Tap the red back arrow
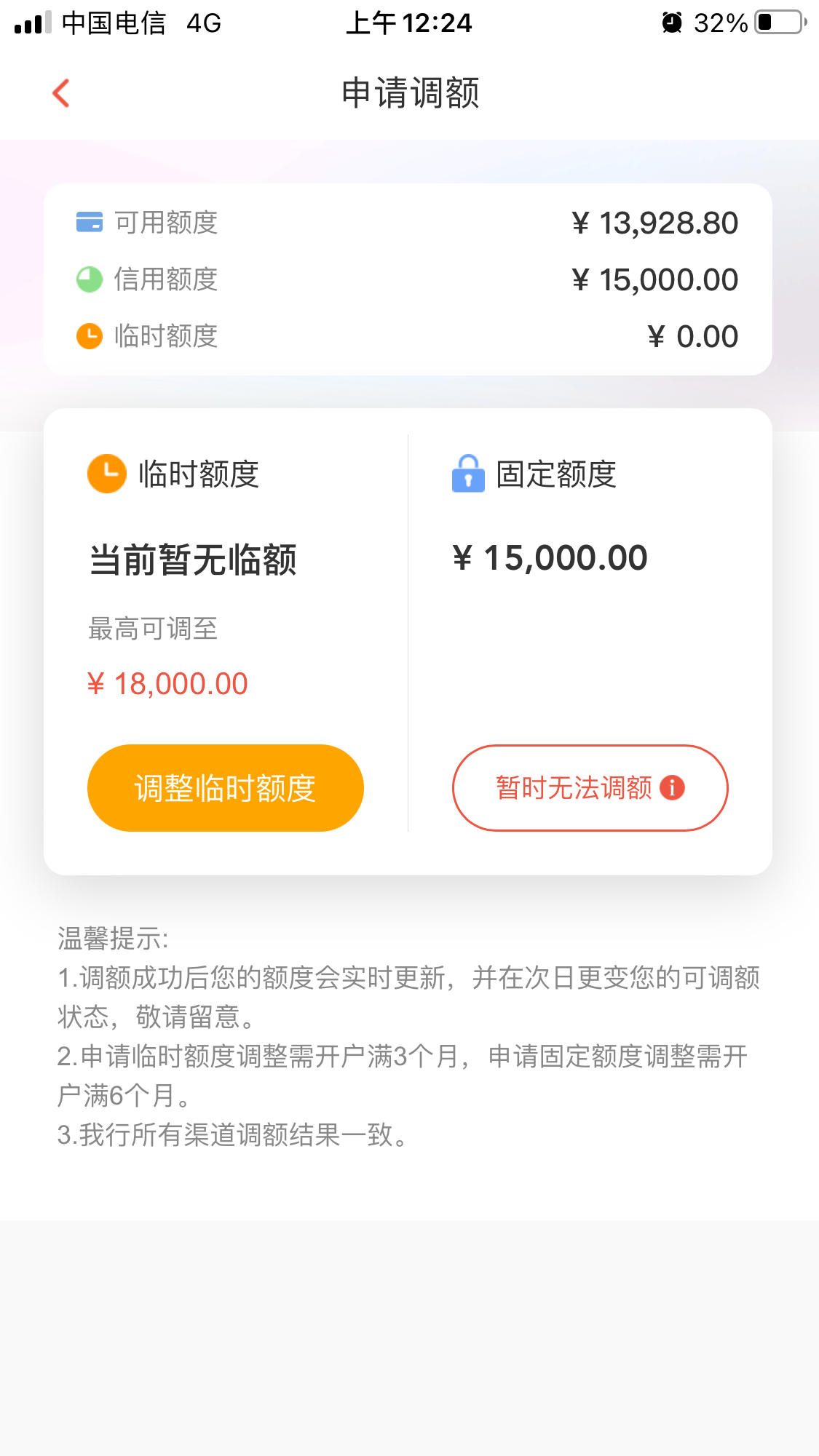The width and height of the screenshot is (819, 1456). pos(61,93)
